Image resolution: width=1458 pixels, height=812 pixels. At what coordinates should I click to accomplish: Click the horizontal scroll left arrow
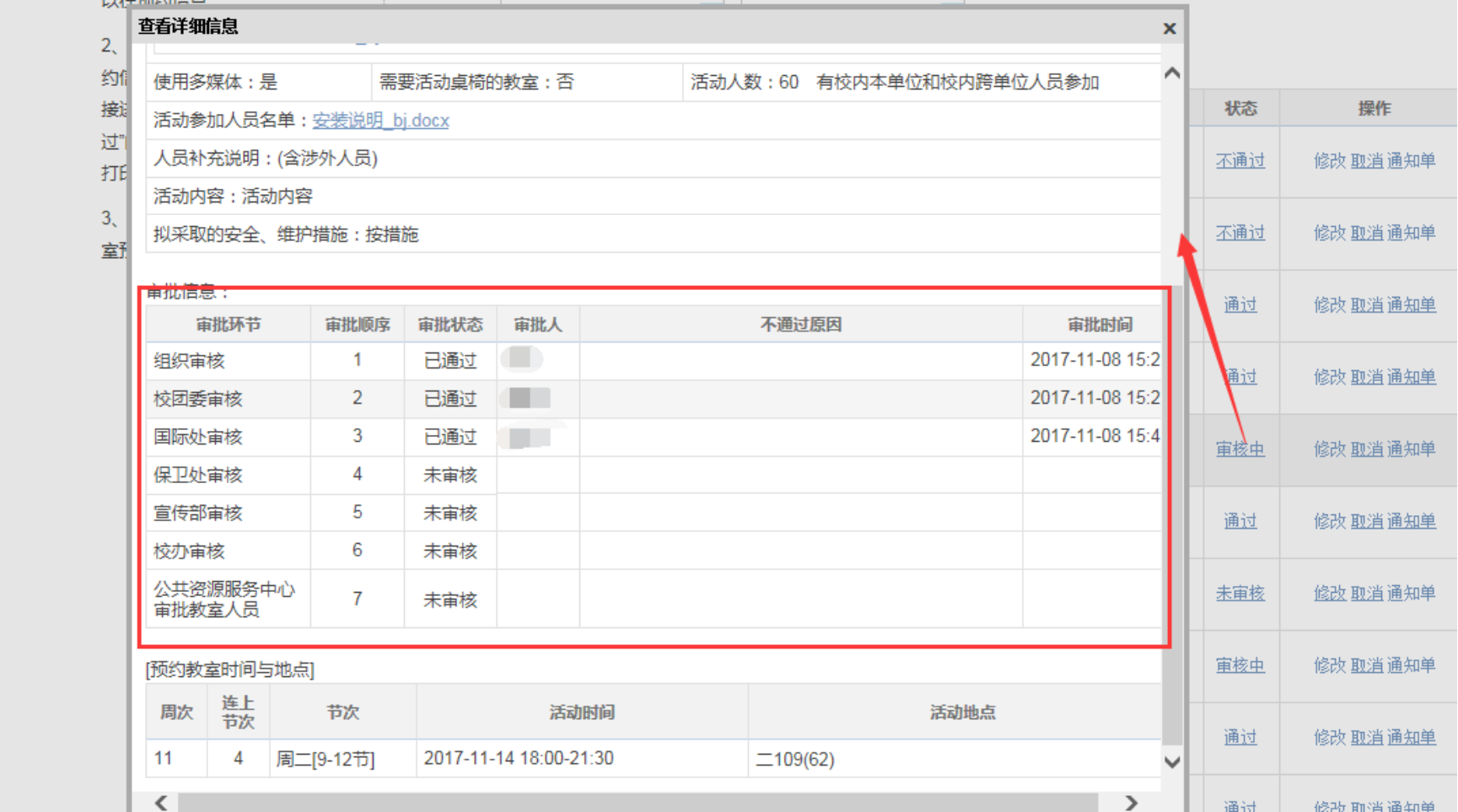[x=161, y=802]
